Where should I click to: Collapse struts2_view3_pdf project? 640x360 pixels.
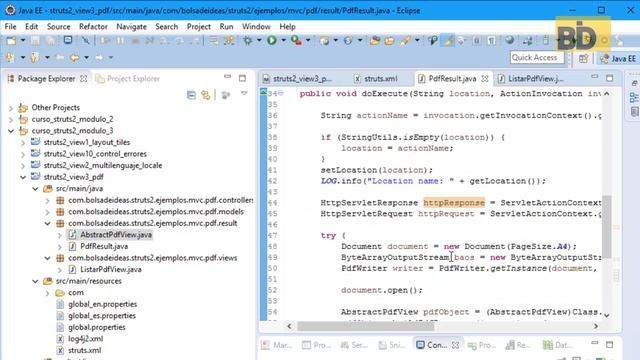(23, 177)
